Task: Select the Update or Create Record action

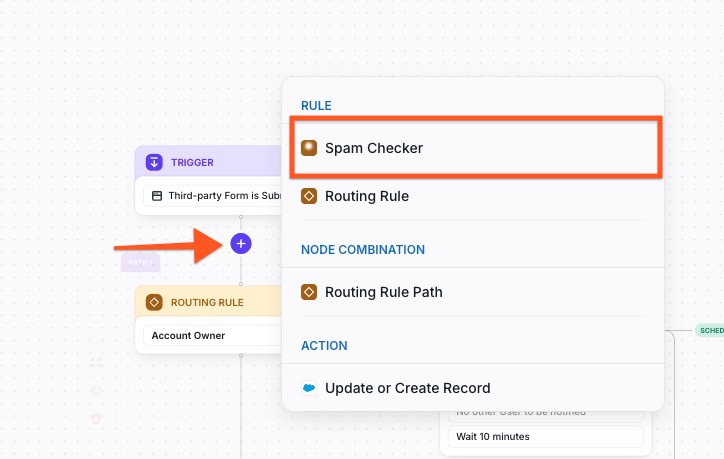Action: (x=407, y=388)
